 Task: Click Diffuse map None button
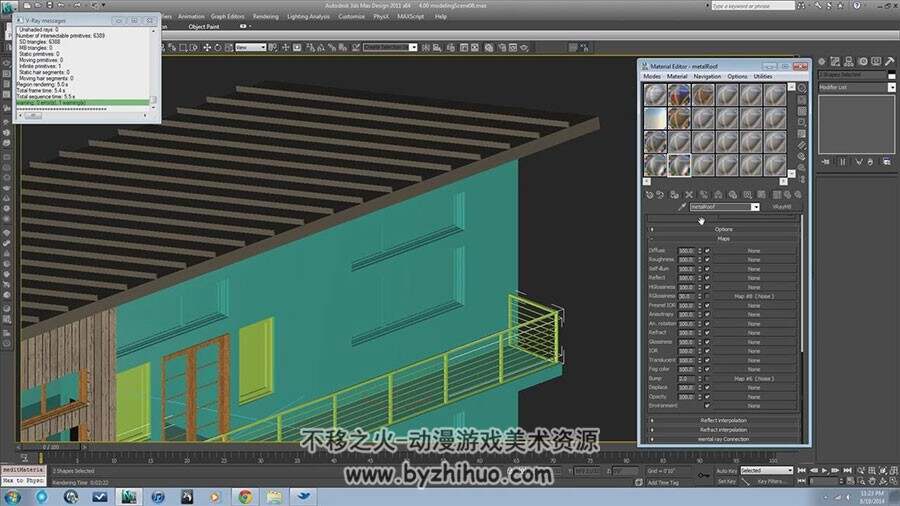[x=754, y=251]
